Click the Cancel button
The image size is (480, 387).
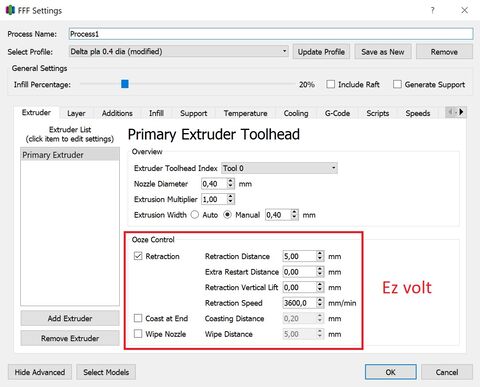point(447,372)
